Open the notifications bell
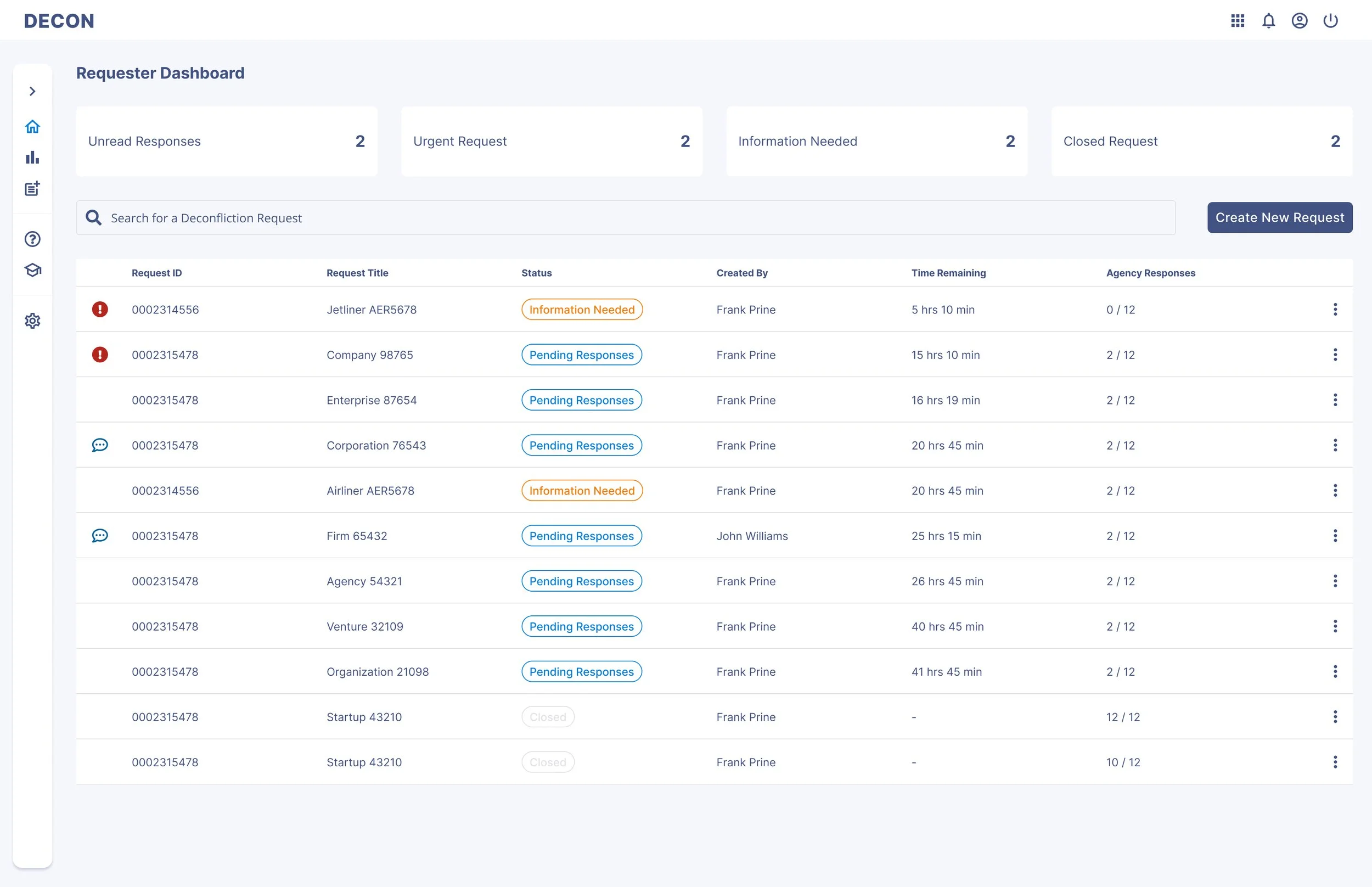The height and width of the screenshot is (887, 1372). [x=1268, y=21]
